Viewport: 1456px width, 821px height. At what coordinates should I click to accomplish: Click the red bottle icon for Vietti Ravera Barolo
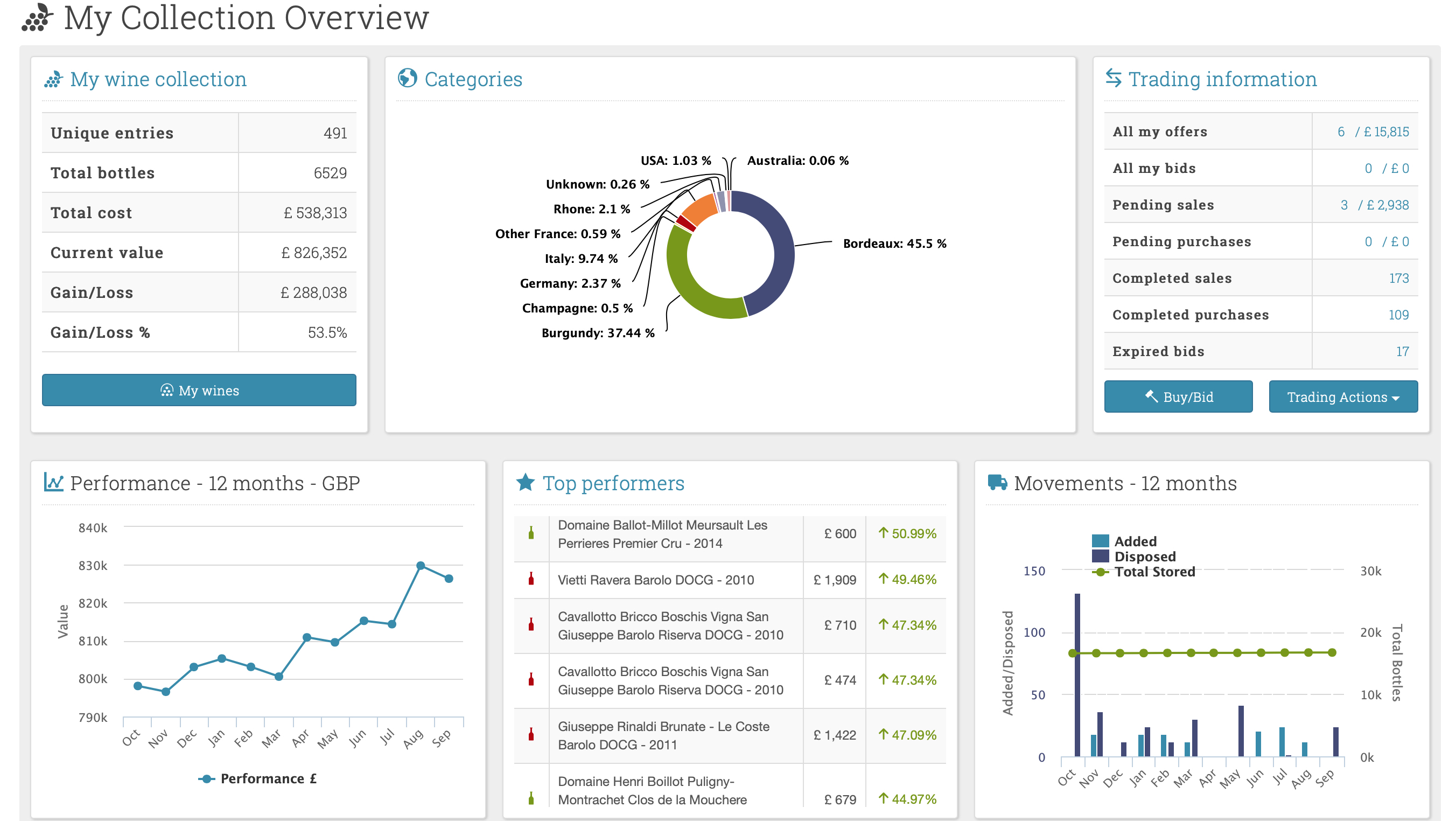531,579
